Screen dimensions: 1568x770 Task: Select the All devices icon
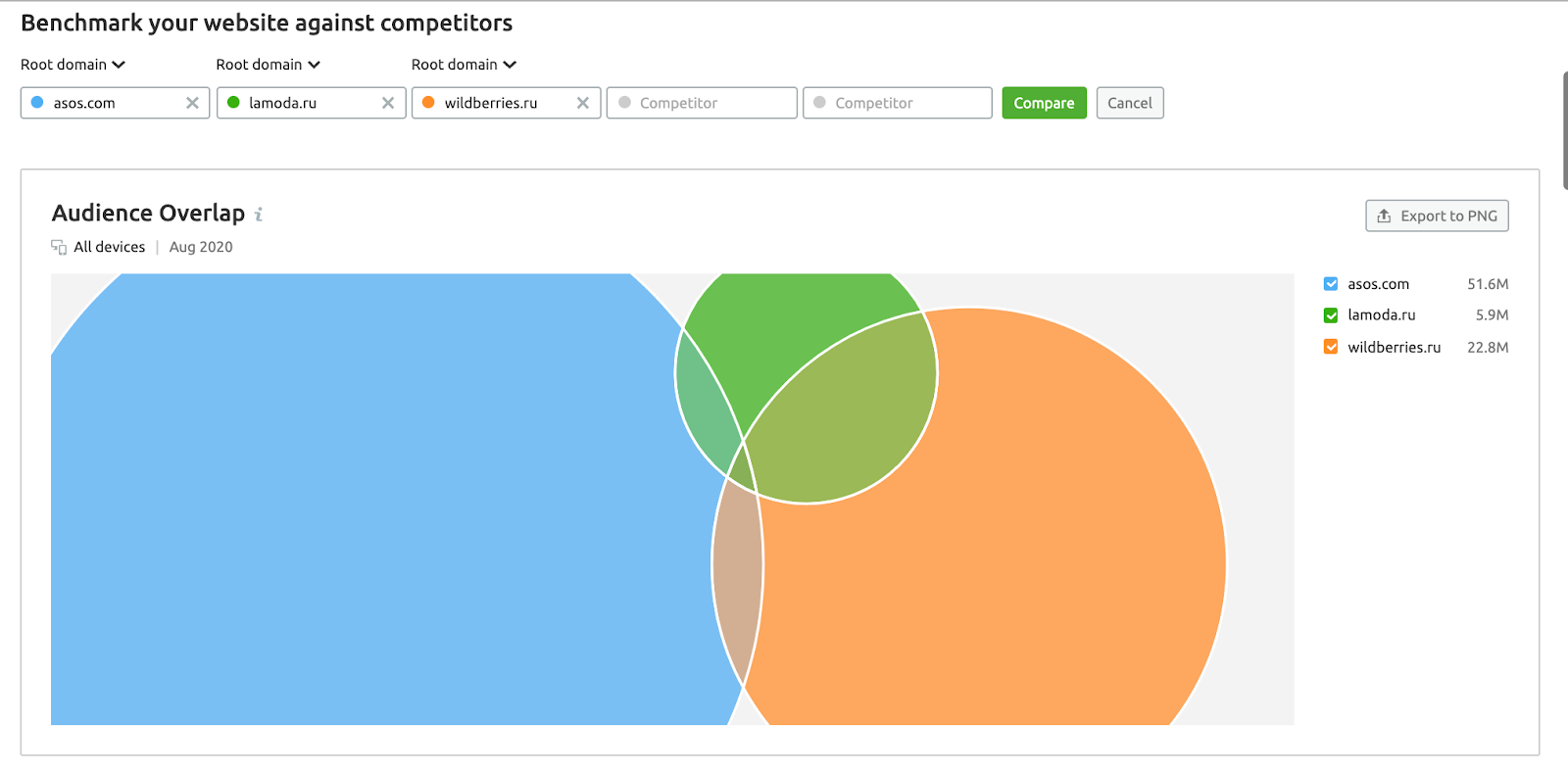coord(59,247)
